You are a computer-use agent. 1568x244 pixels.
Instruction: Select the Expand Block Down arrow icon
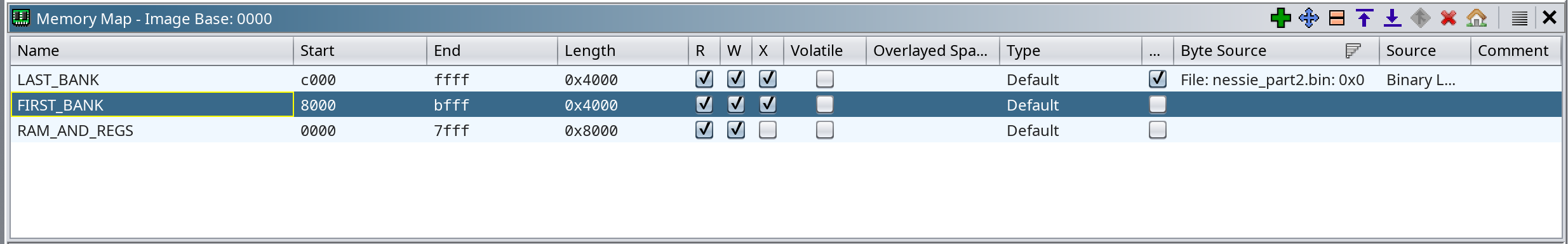pyautogui.click(x=1392, y=18)
